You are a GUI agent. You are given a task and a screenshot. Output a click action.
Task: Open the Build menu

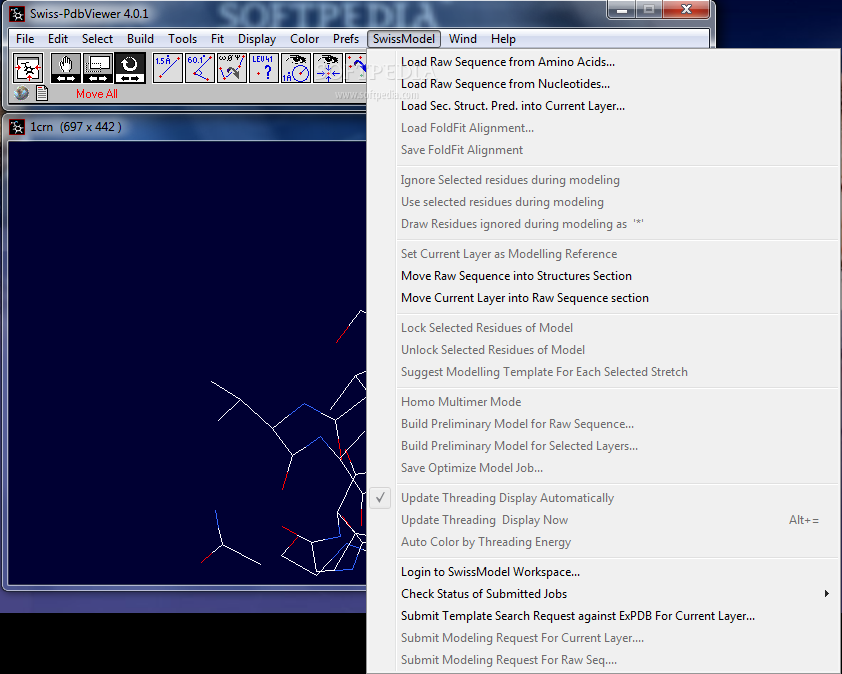(x=140, y=39)
